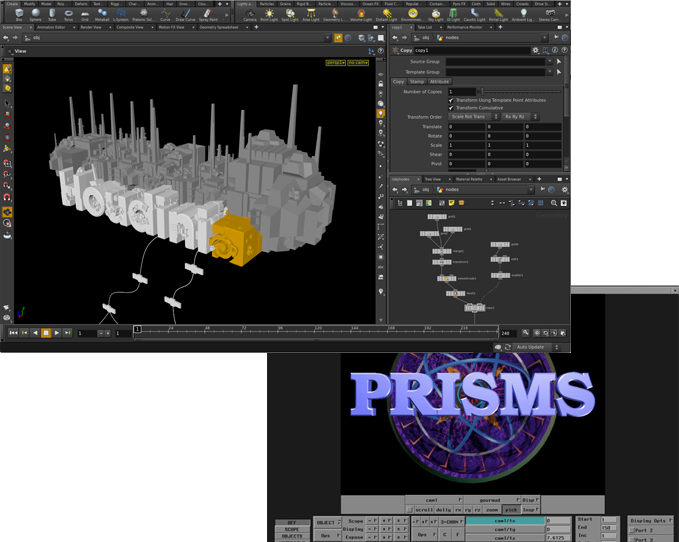This screenshot has height=542, width=679.
Task: Choose the L-System shelf tool
Action: (123, 15)
